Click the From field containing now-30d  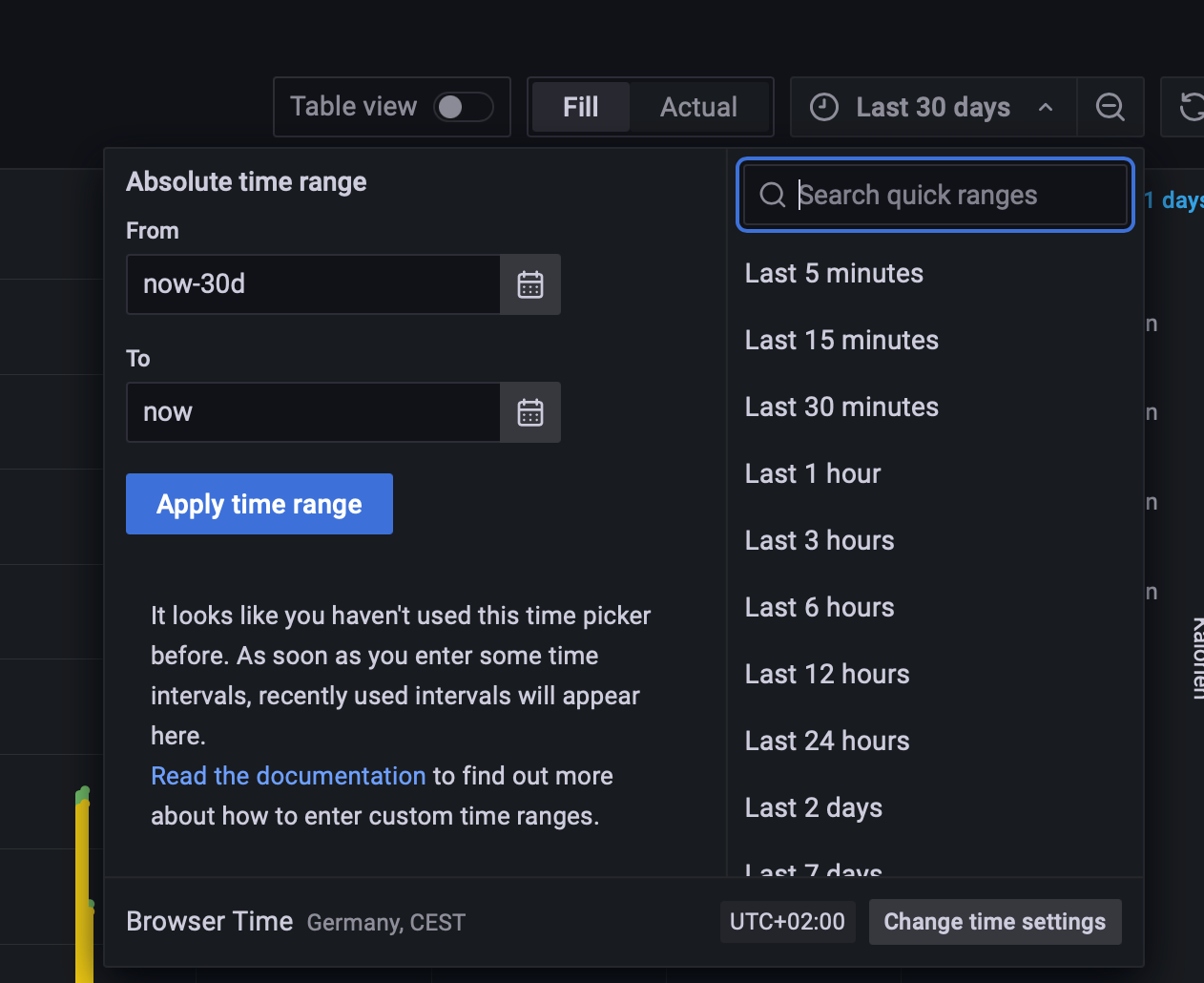(x=313, y=284)
